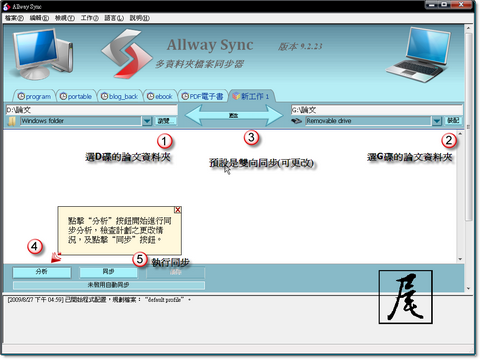Switch to the portable tab
480x360 pixels.
[76, 96]
